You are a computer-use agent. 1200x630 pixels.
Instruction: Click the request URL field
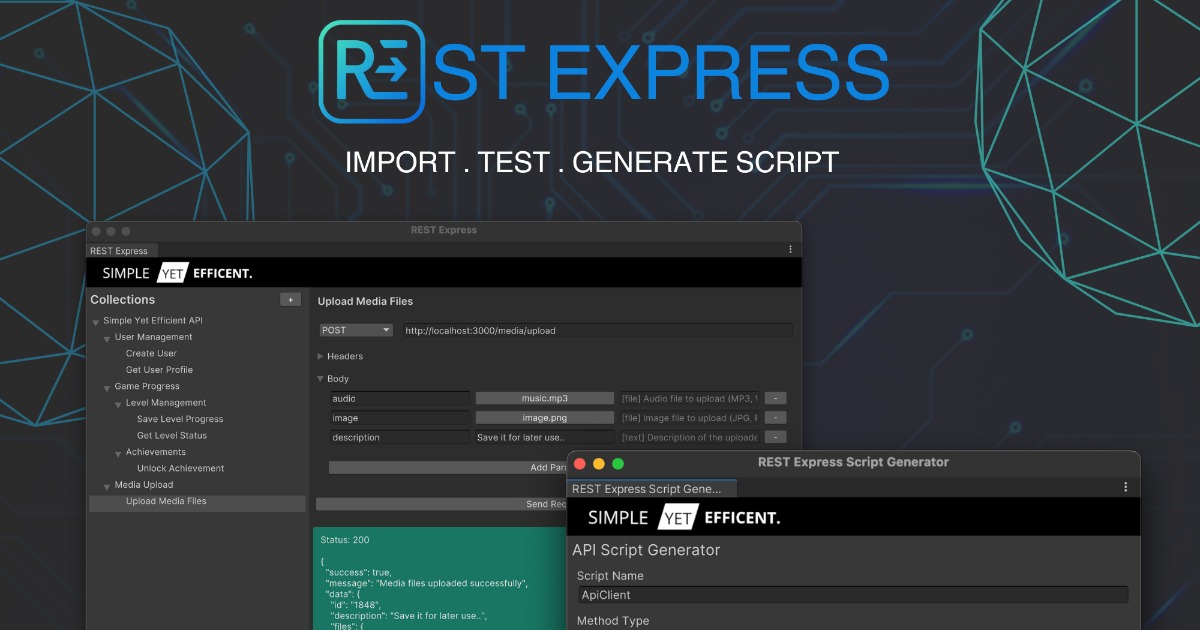point(597,330)
